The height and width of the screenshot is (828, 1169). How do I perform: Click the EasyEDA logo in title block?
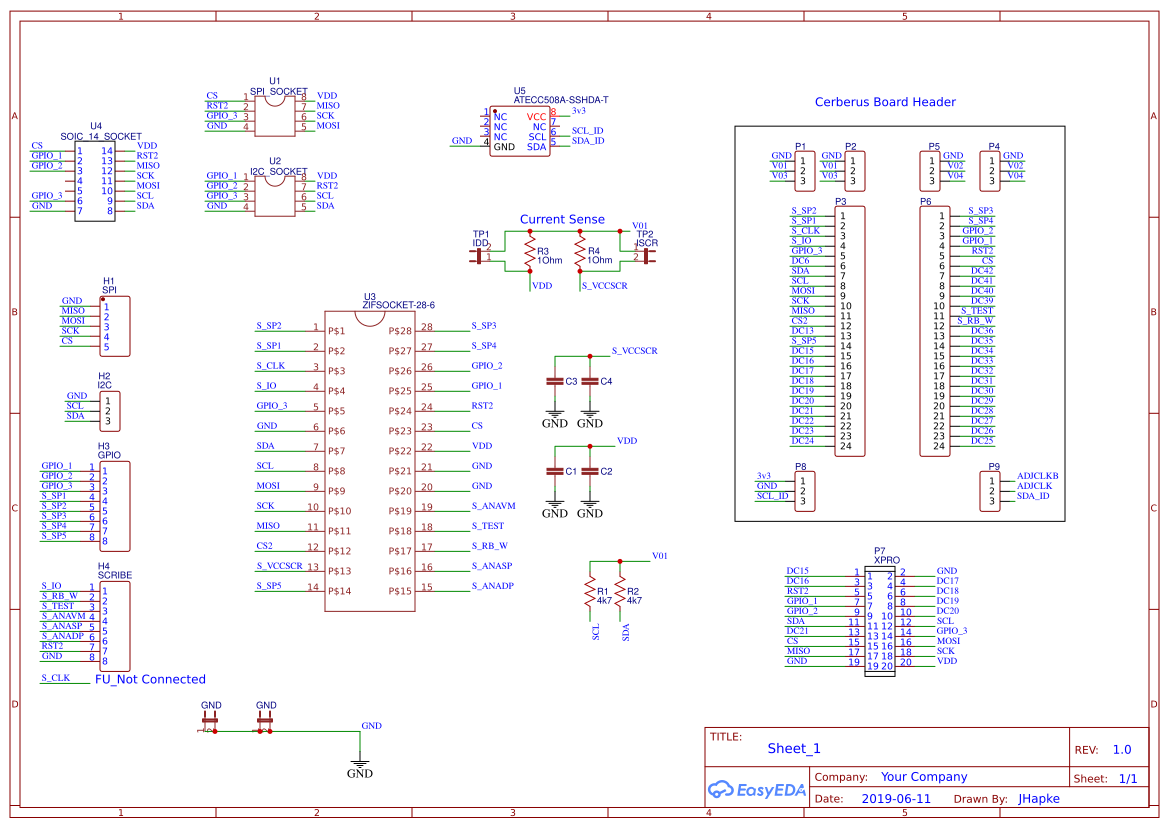click(757, 790)
